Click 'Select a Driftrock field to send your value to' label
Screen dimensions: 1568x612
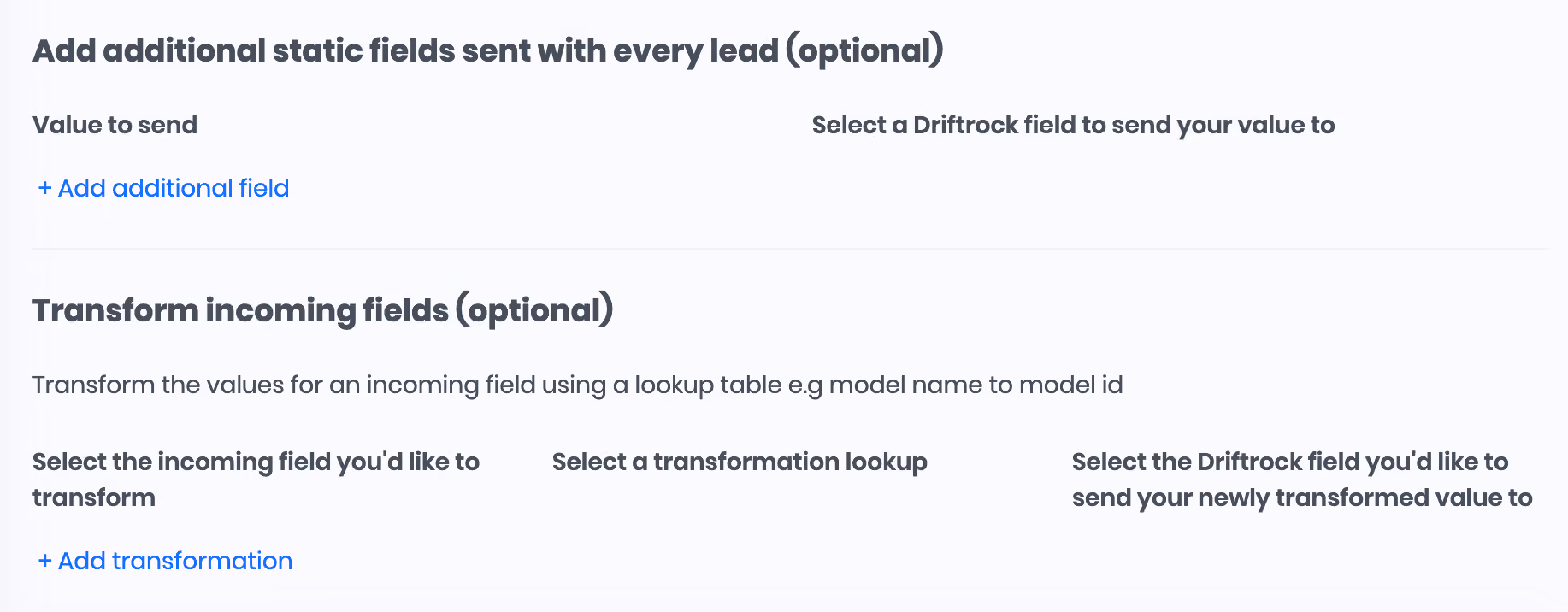click(x=1073, y=126)
